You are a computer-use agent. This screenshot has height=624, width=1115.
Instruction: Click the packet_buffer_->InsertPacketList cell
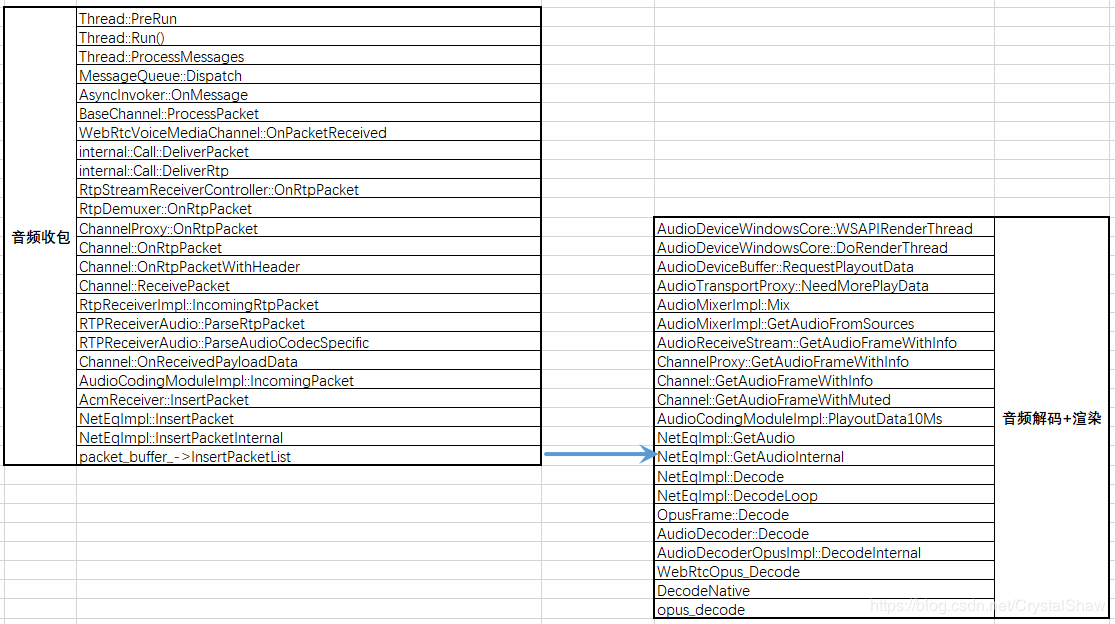click(308, 456)
